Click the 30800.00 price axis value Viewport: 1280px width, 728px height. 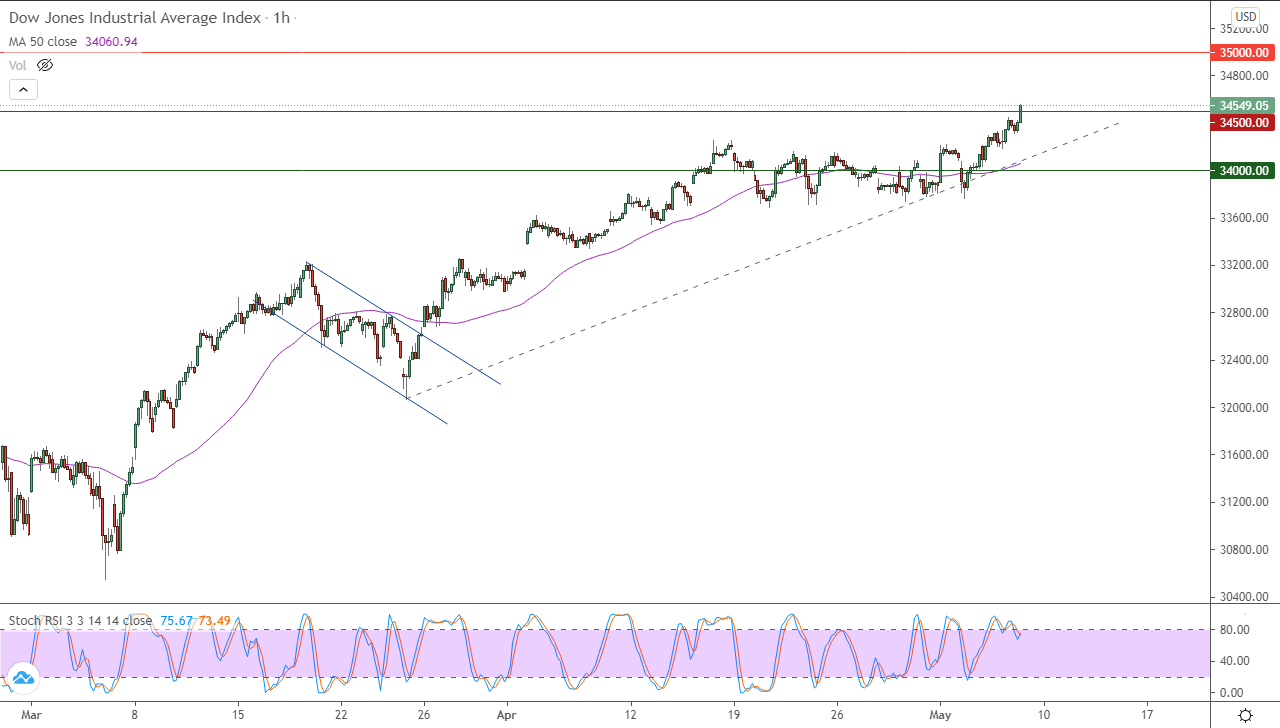point(1244,550)
